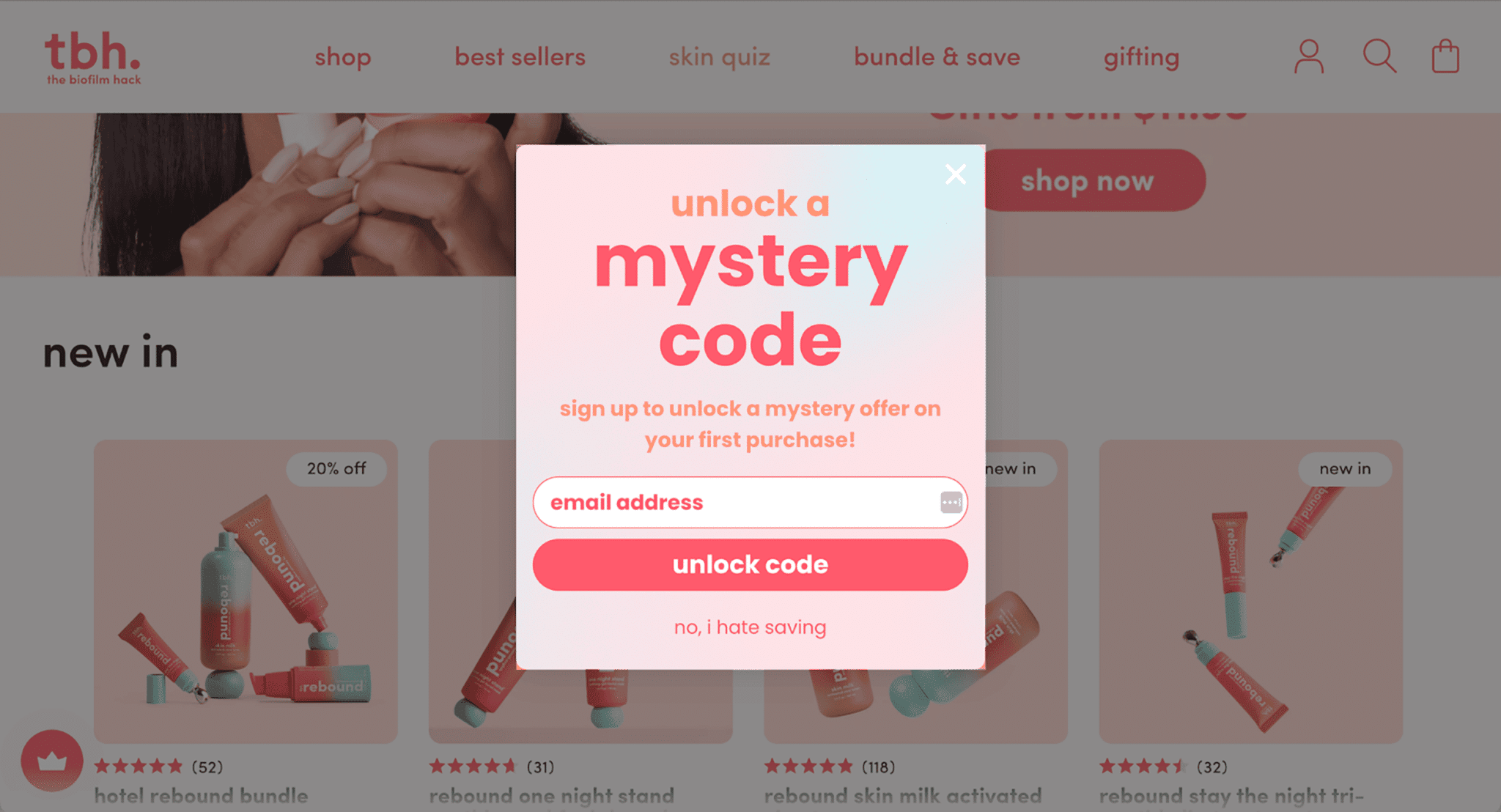This screenshot has width=1501, height=812.
Task: Open the best sellers menu
Action: pyautogui.click(x=520, y=56)
